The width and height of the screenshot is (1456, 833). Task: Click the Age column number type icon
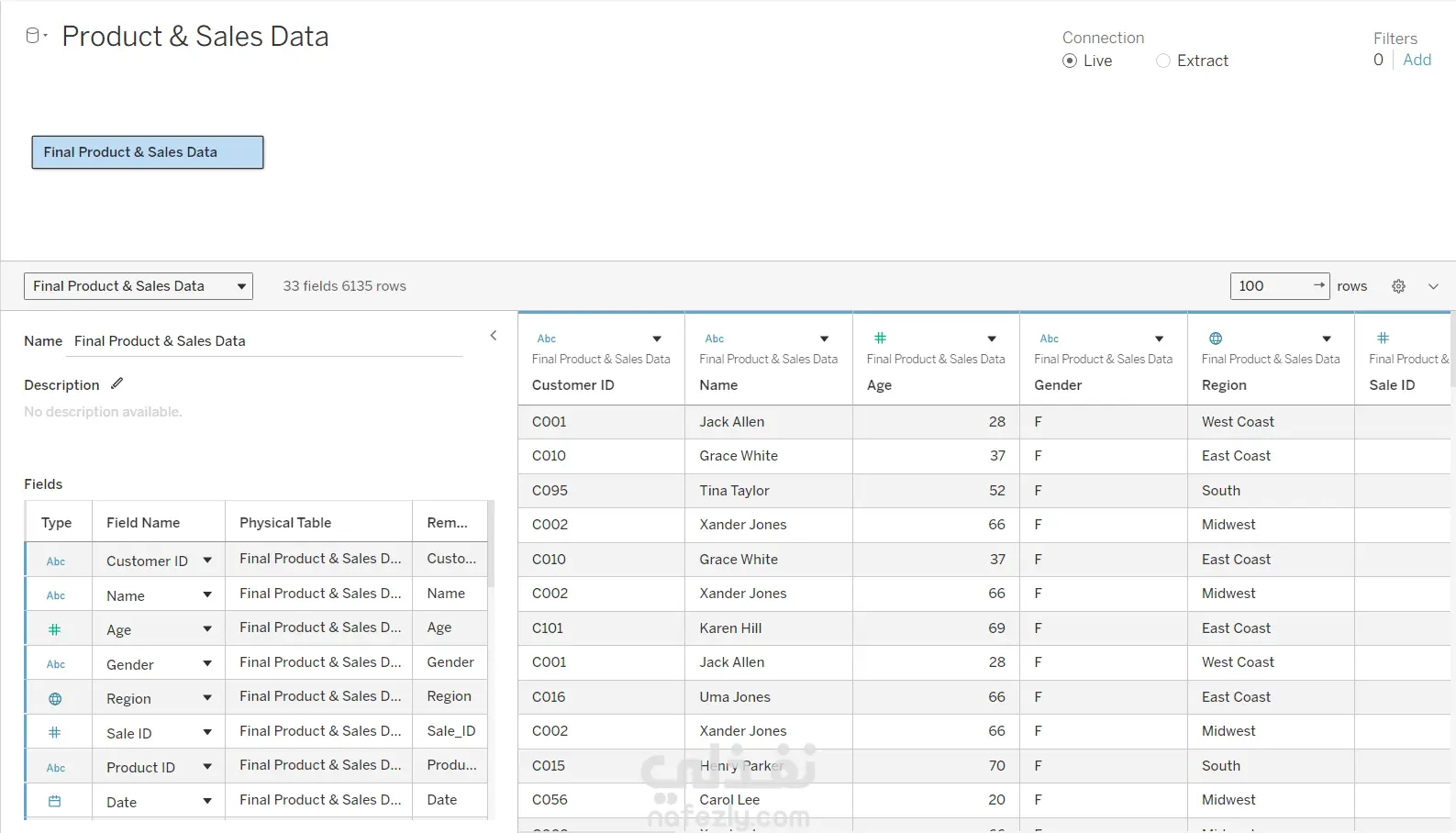(x=880, y=339)
